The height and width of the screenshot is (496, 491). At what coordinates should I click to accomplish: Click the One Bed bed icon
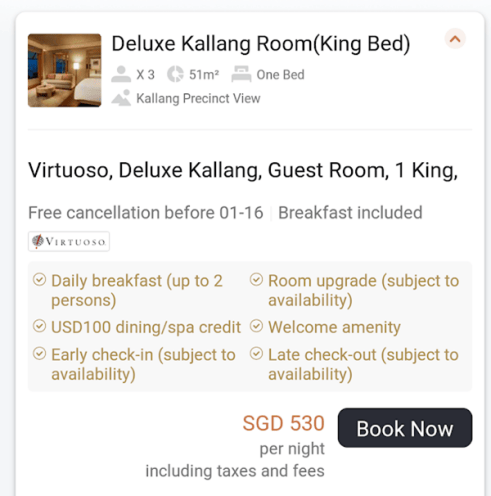[x=241, y=74]
